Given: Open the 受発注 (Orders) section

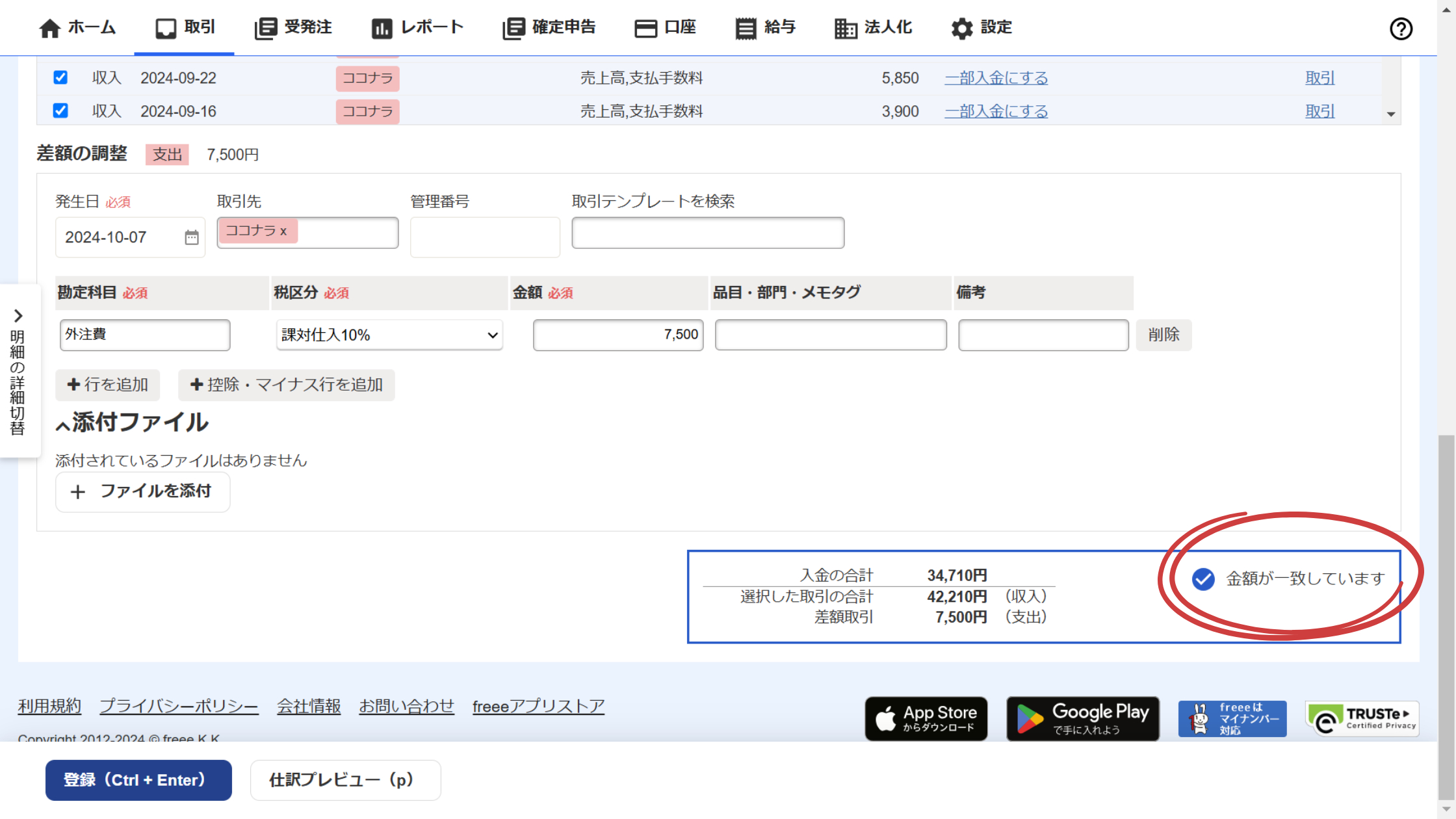Looking at the screenshot, I should click(x=293, y=27).
